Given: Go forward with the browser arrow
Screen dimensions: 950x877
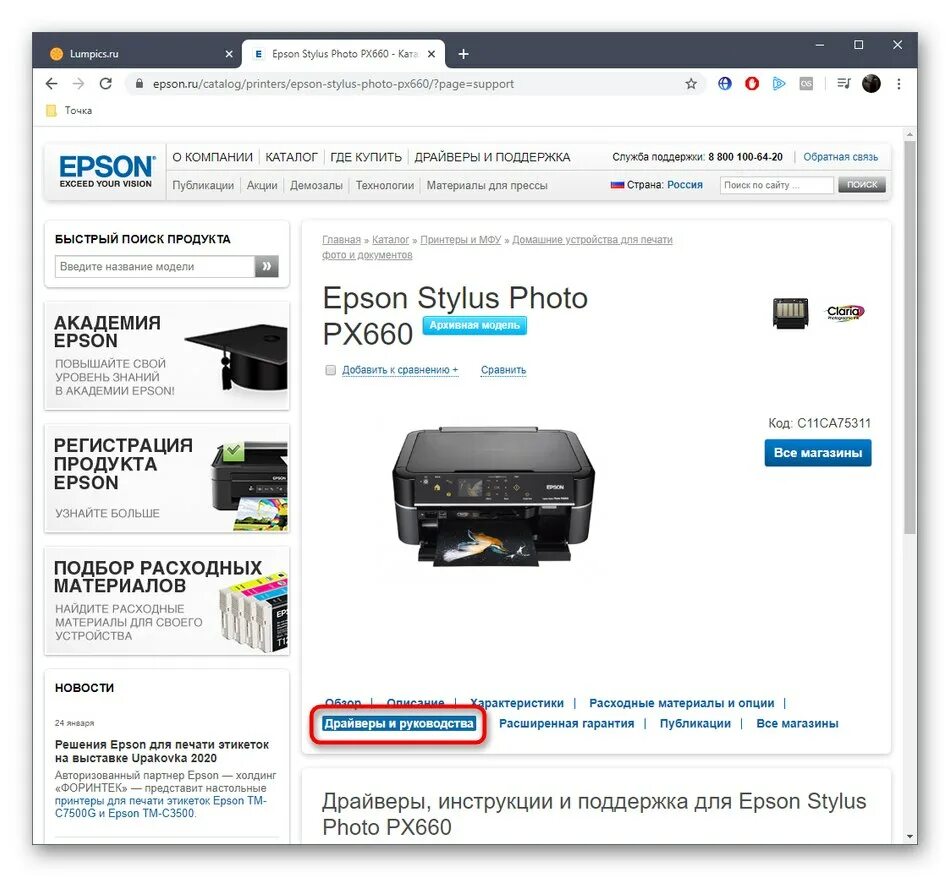Looking at the screenshot, I should 78,84.
